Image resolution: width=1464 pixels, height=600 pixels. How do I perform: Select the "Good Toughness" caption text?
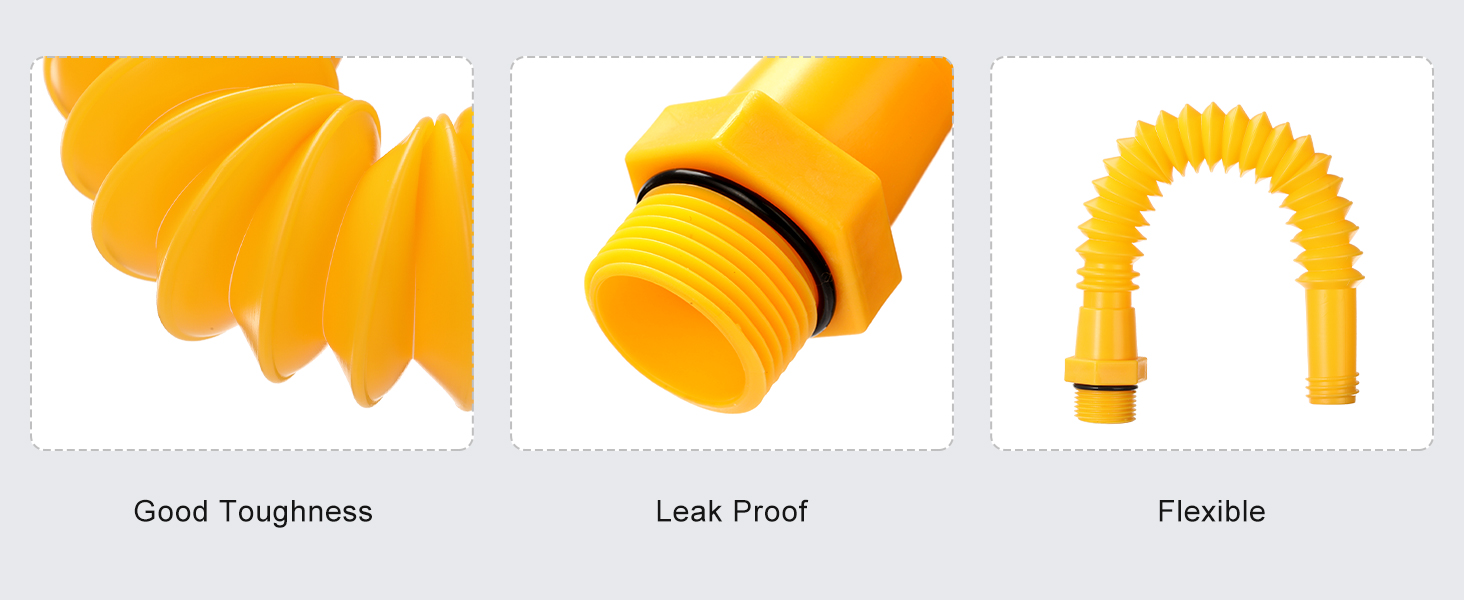[253, 511]
